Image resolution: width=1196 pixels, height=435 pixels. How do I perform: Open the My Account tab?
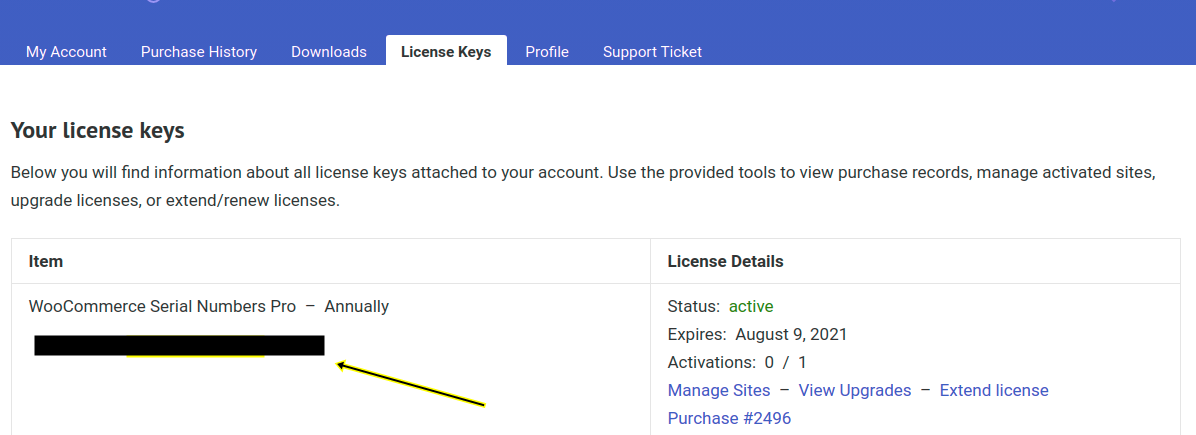tap(66, 52)
